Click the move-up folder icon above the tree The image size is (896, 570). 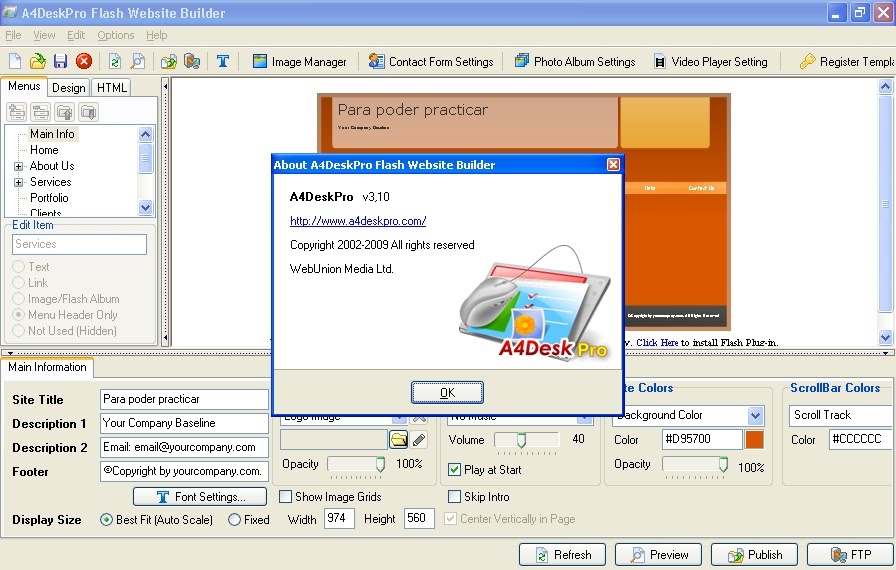[65, 112]
